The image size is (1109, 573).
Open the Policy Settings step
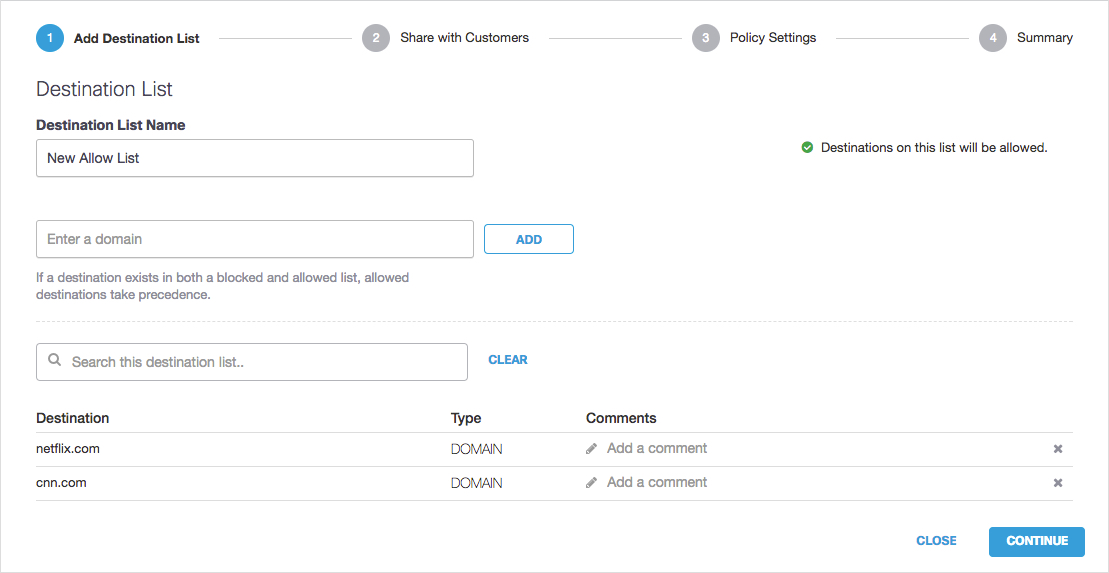(772, 38)
